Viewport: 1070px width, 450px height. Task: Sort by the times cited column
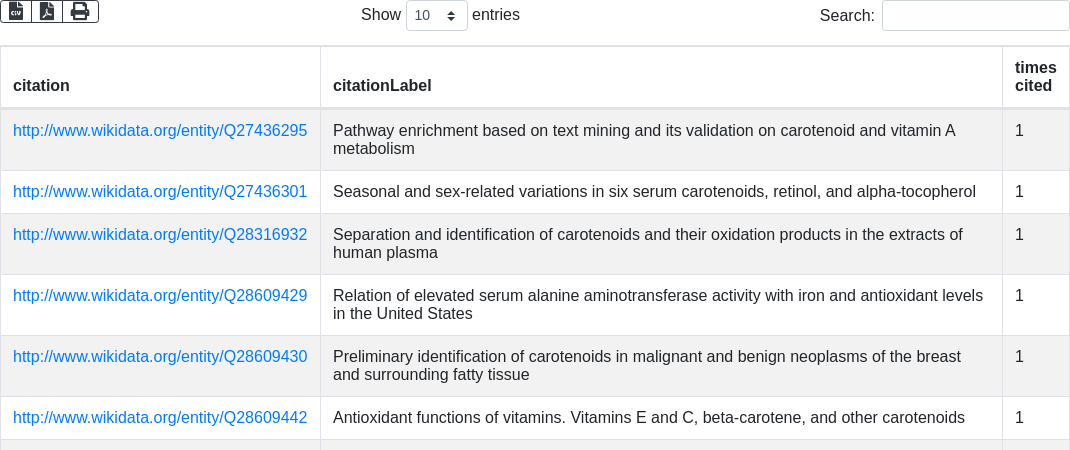click(x=1034, y=77)
